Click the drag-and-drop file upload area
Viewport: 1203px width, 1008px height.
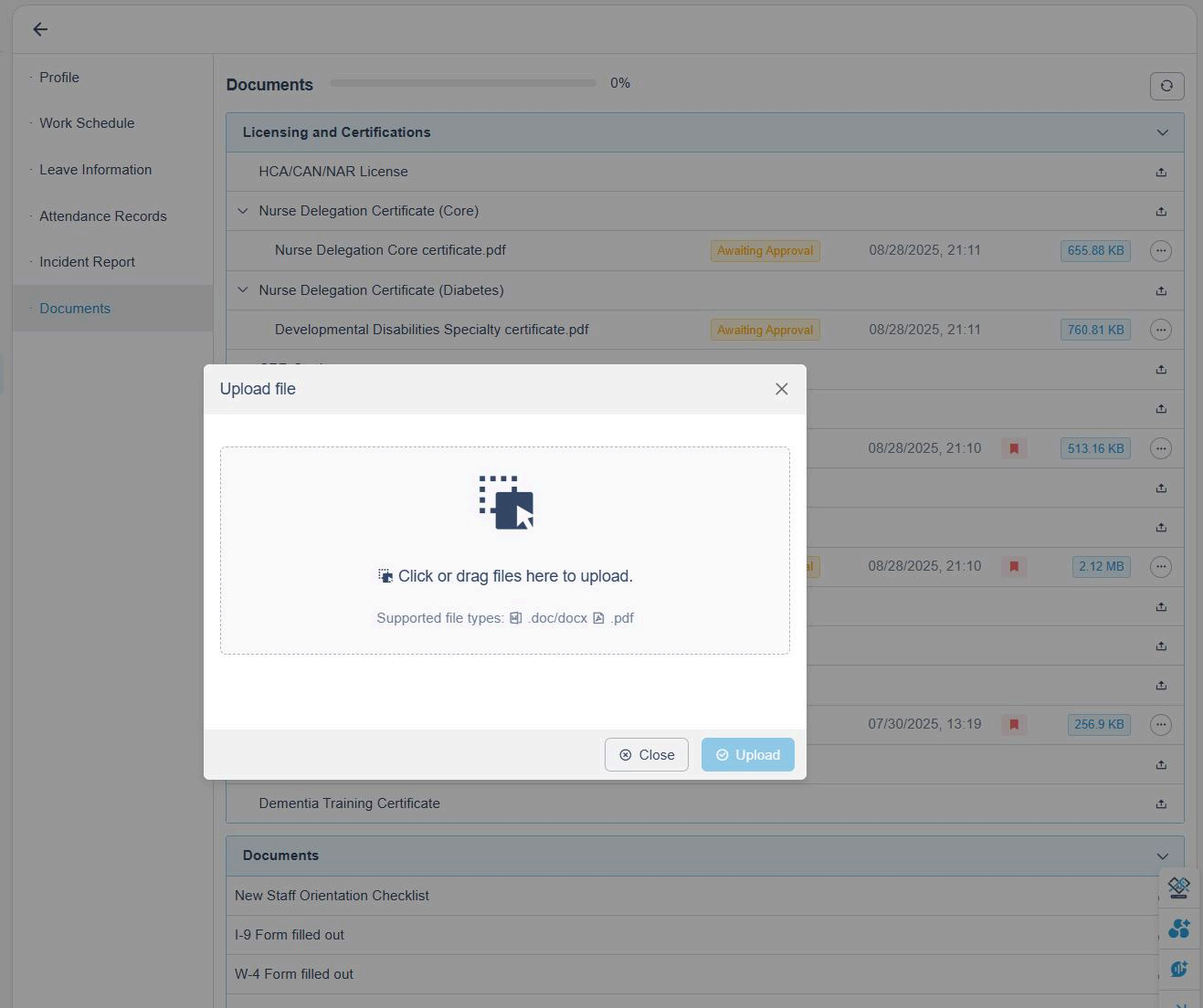point(504,551)
